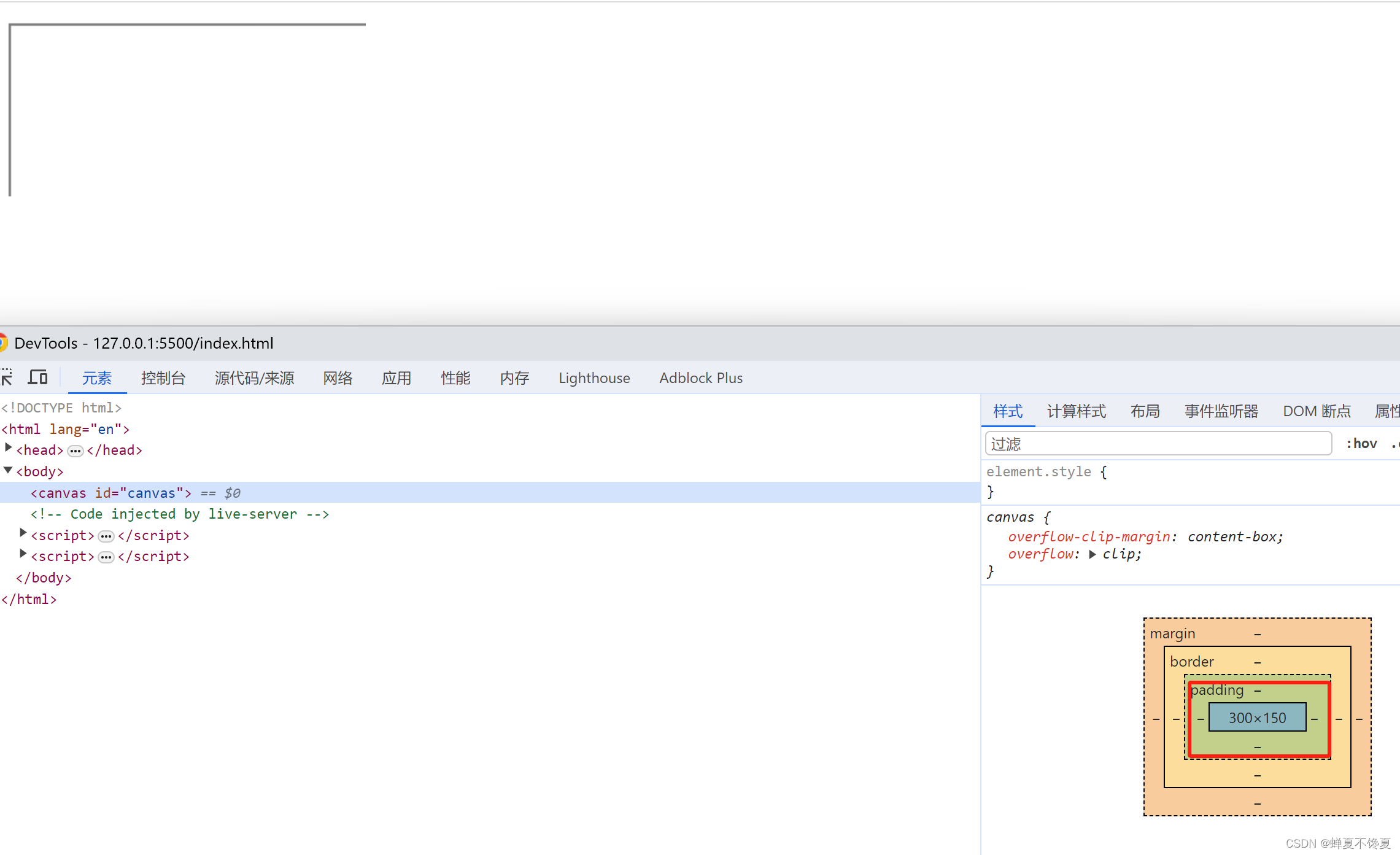Open the Adblock Plus tab

pyautogui.click(x=701, y=378)
